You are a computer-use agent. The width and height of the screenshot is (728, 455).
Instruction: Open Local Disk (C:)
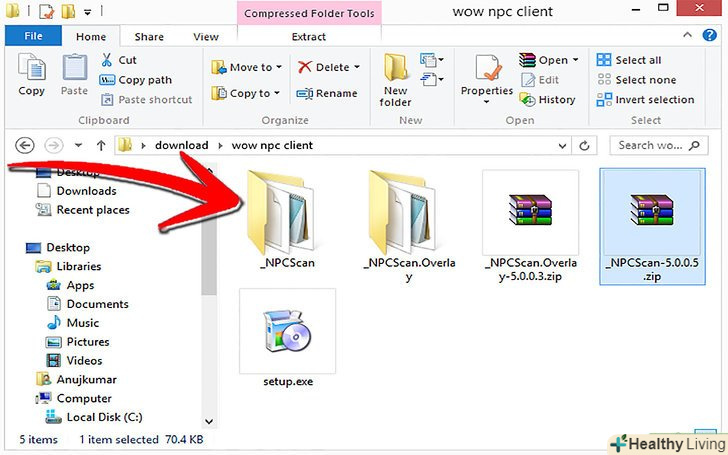(x=94, y=417)
